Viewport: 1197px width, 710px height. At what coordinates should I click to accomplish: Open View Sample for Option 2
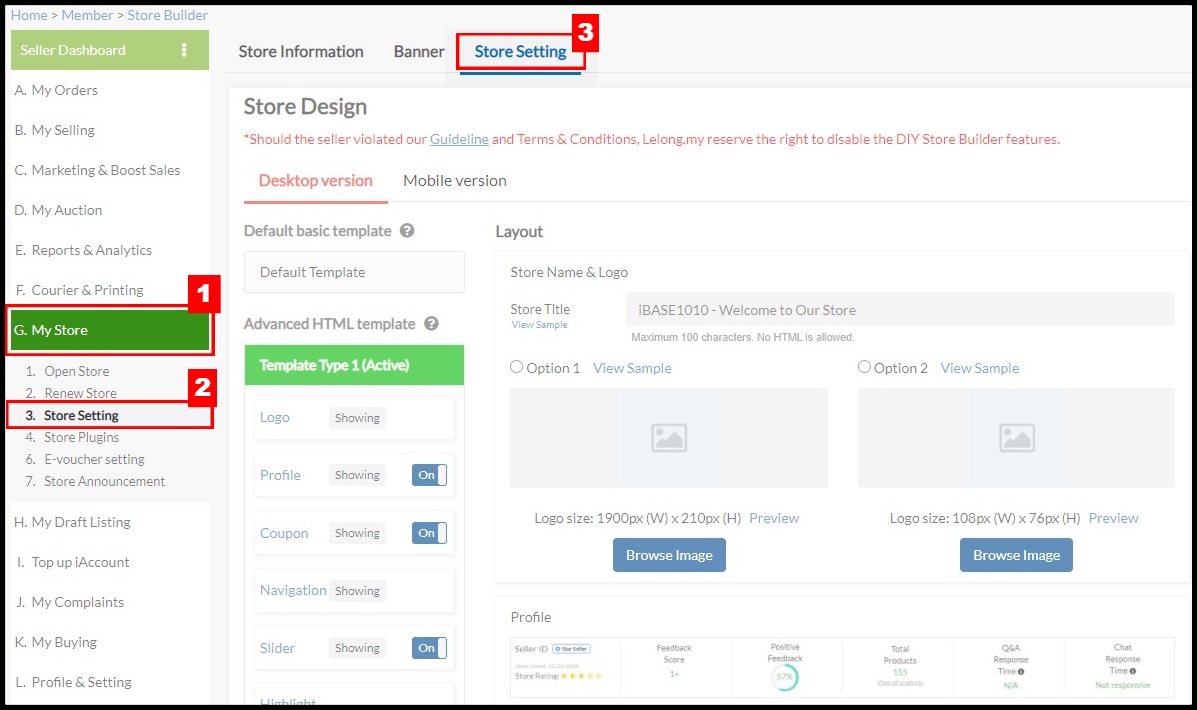[979, 368]
